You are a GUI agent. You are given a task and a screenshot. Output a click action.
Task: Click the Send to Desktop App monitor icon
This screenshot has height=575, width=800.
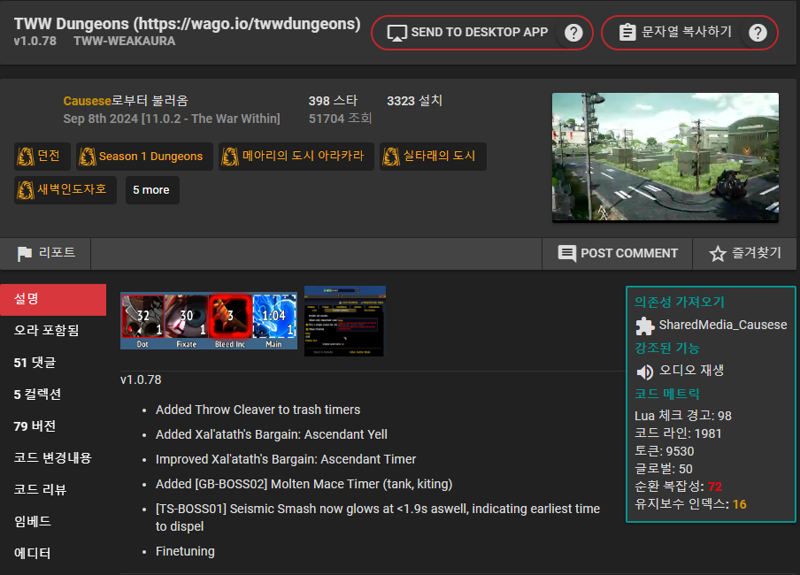(x=396, y=33)
